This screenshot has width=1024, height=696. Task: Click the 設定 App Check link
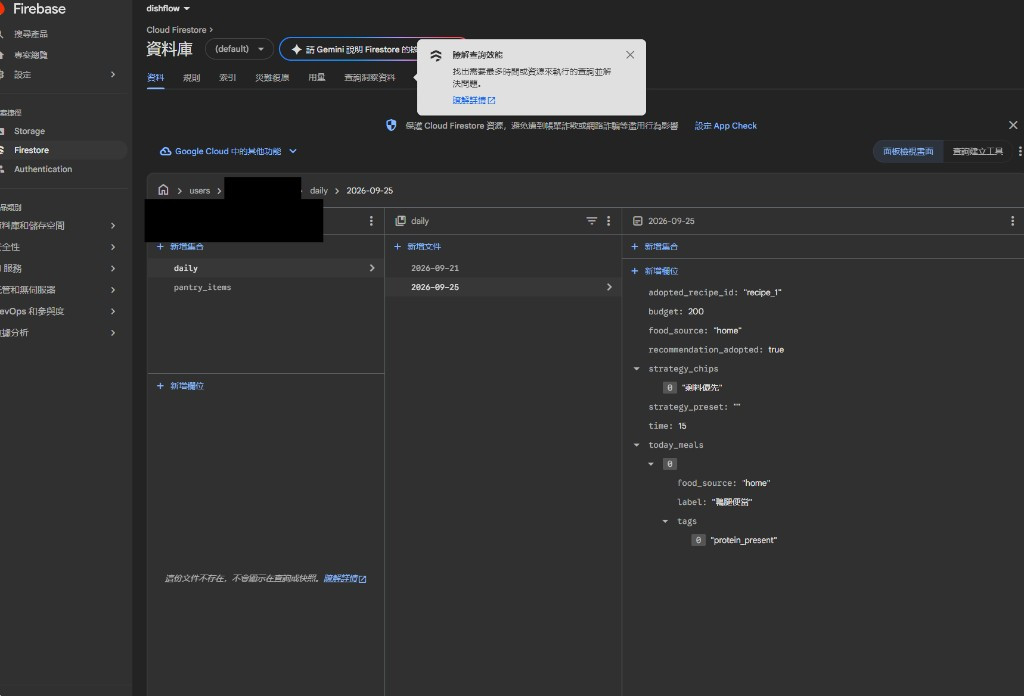(726, 126)
